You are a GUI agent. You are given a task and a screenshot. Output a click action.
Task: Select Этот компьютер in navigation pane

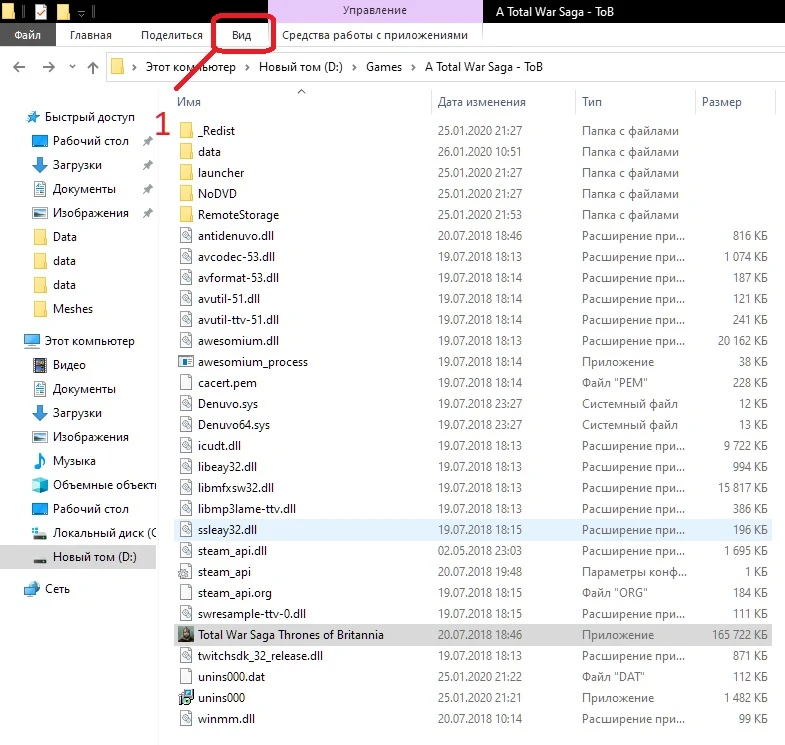(x=89, y=341)
